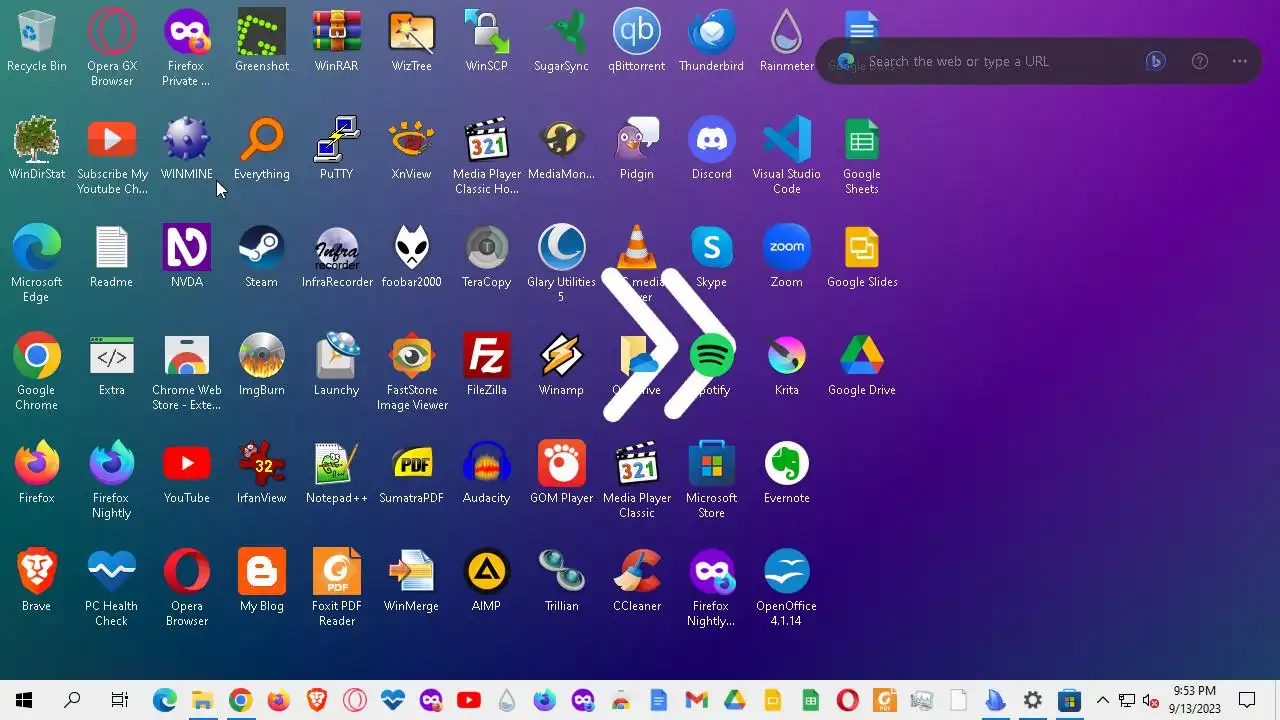Select the WINMINE minesweeper icon
The height and width of the screenshot is (720, 1280).
pyautogui.click(x=187, y=150)
